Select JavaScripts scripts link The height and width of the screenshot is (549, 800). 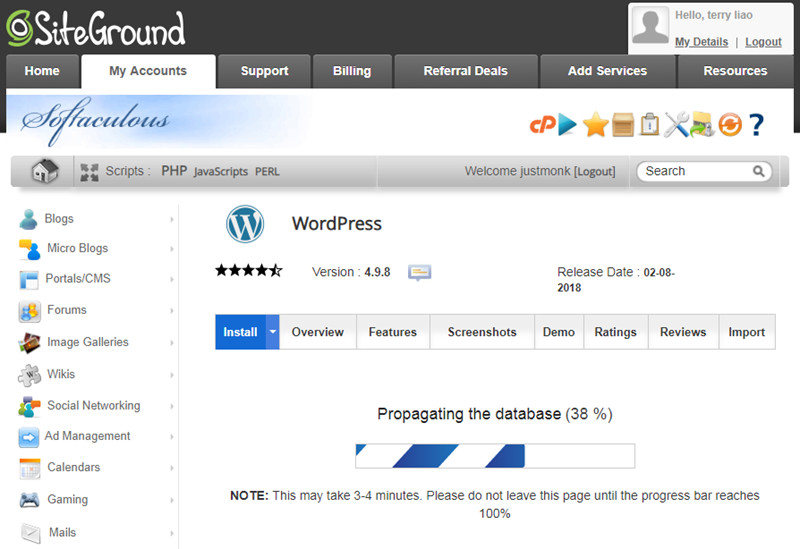click(220, 172)
